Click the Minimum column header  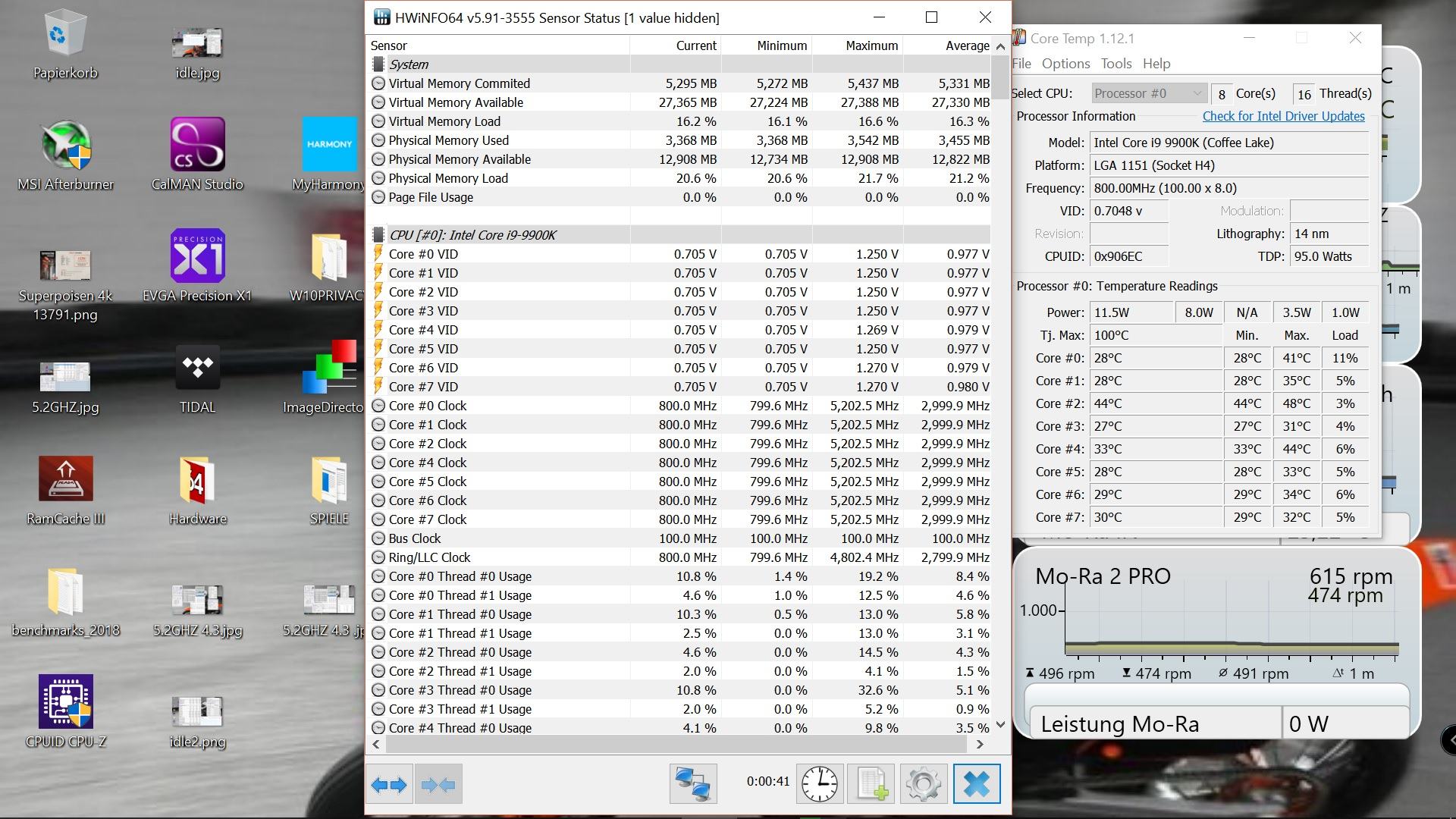click(x=766, y=45)
